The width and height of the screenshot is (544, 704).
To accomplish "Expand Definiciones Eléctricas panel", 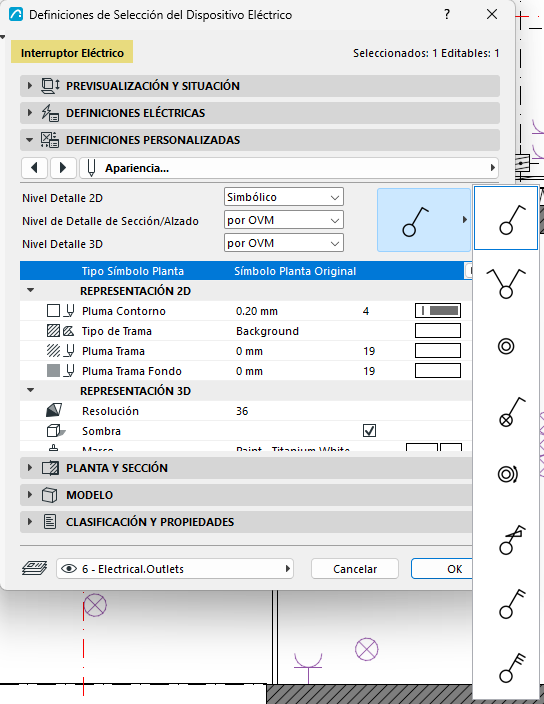I will pos(30,112).
